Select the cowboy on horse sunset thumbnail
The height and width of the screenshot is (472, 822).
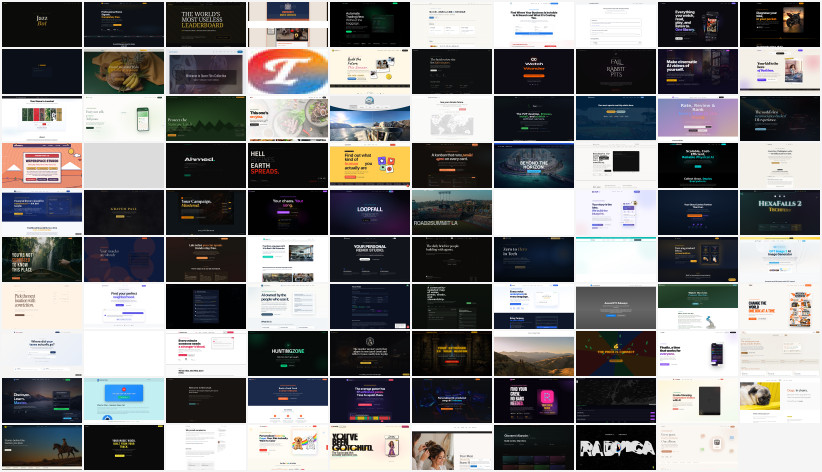[42, 448]
